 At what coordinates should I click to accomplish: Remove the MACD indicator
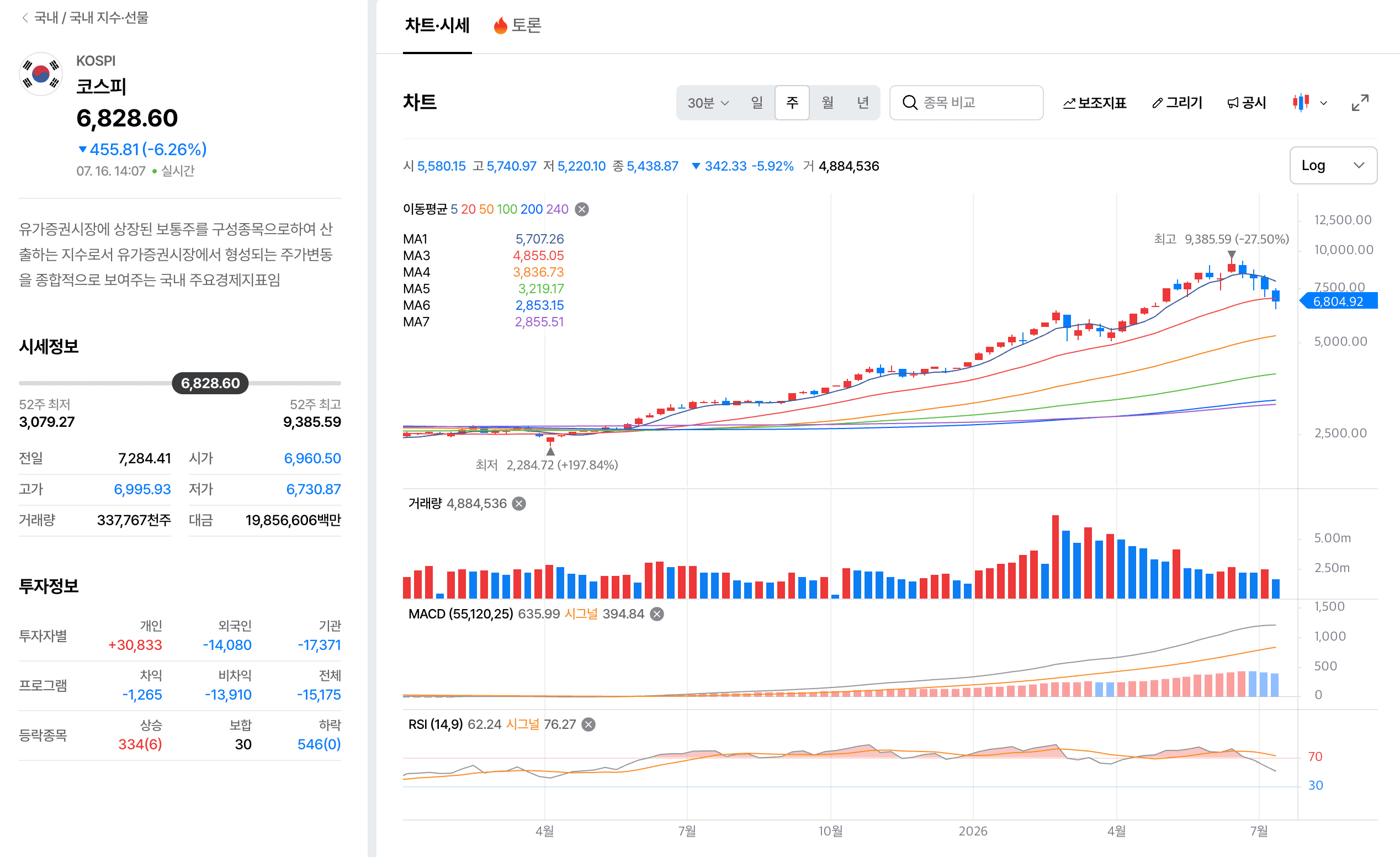click(x=657, y=614)
